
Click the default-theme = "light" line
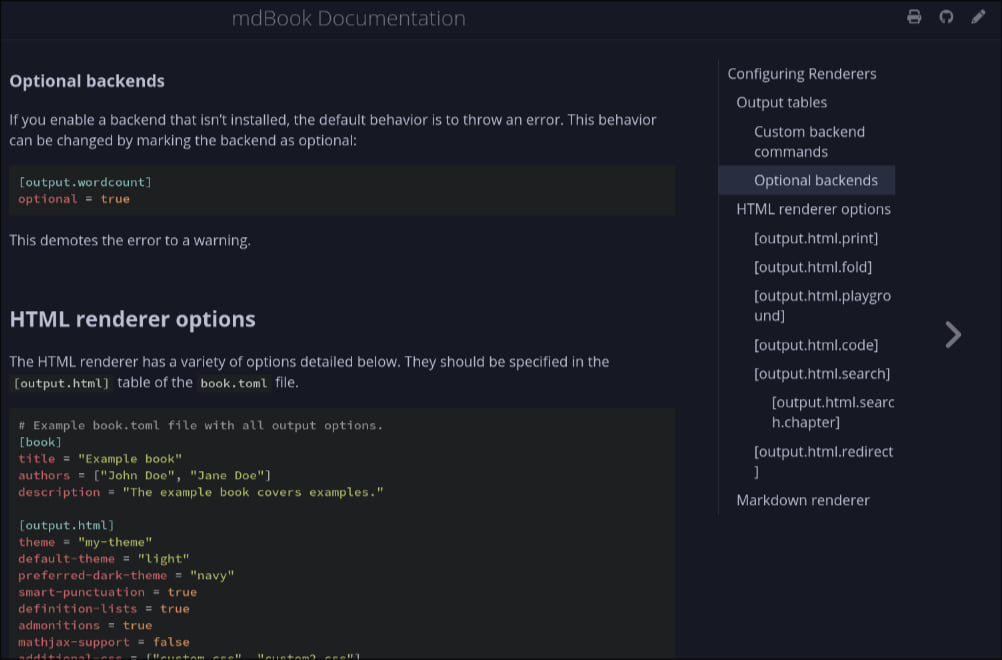104,558
